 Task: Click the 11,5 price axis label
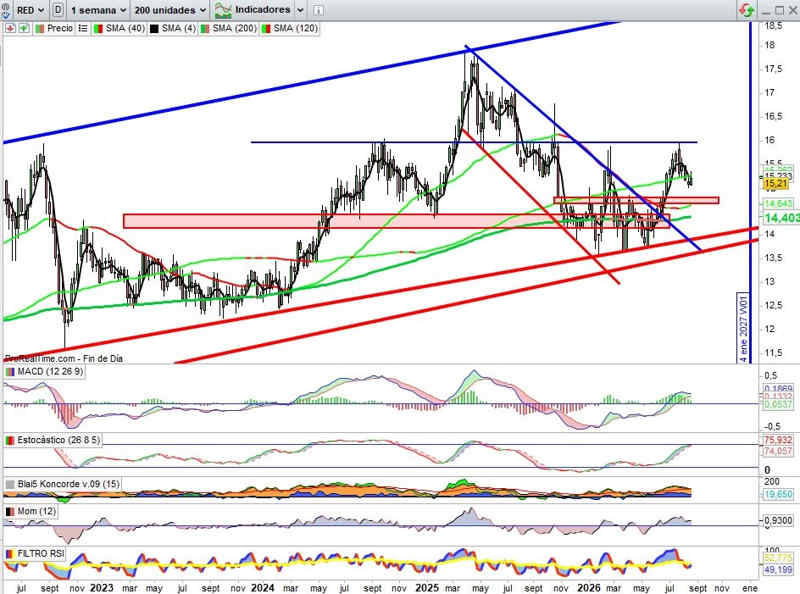click(x=773, y=353)
